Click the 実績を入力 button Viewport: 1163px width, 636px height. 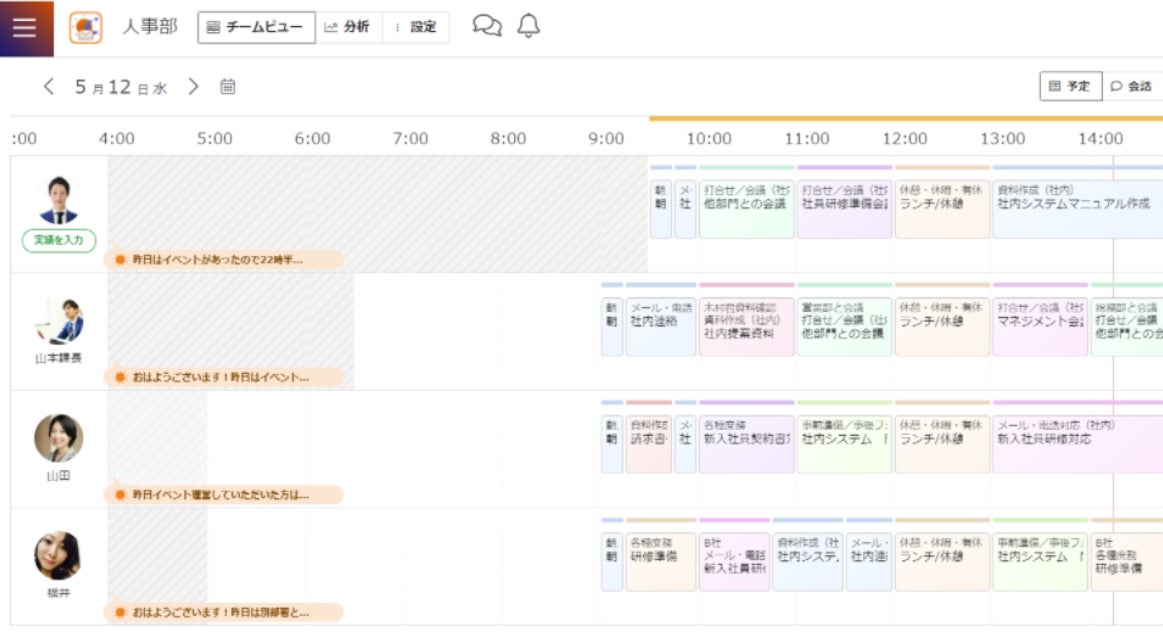click(59, 240)
